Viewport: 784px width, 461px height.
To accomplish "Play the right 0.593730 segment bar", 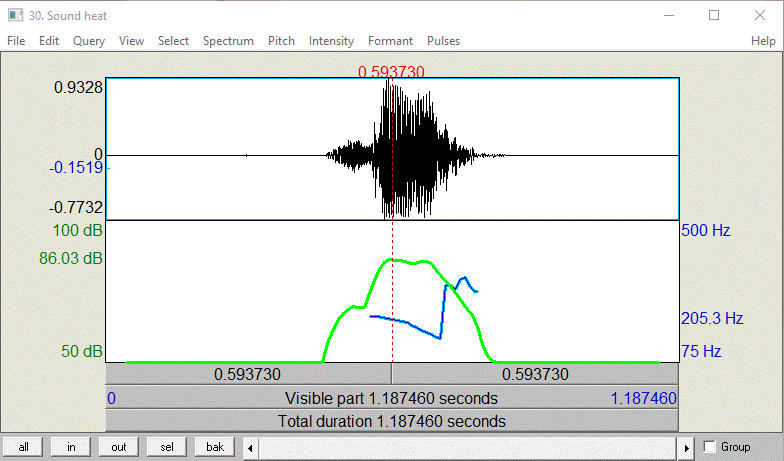I will (535, 374).
